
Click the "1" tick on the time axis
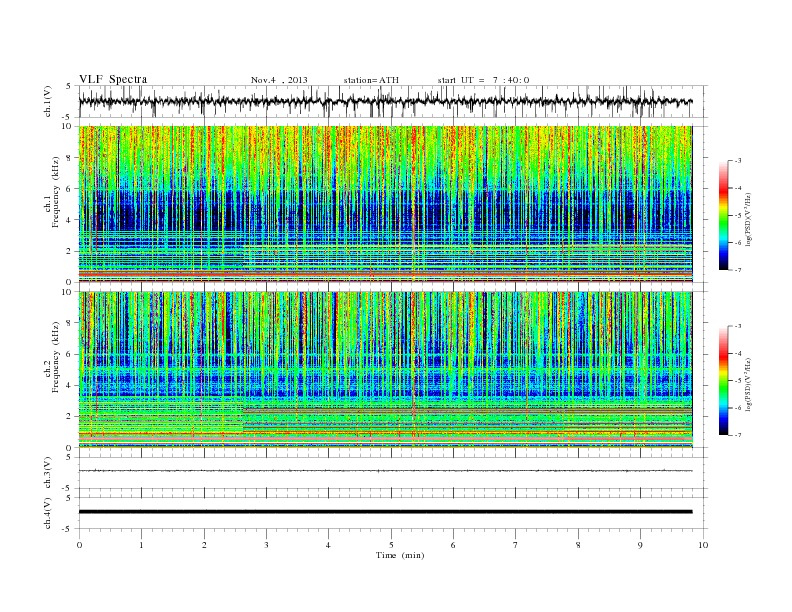pos(141,545)
